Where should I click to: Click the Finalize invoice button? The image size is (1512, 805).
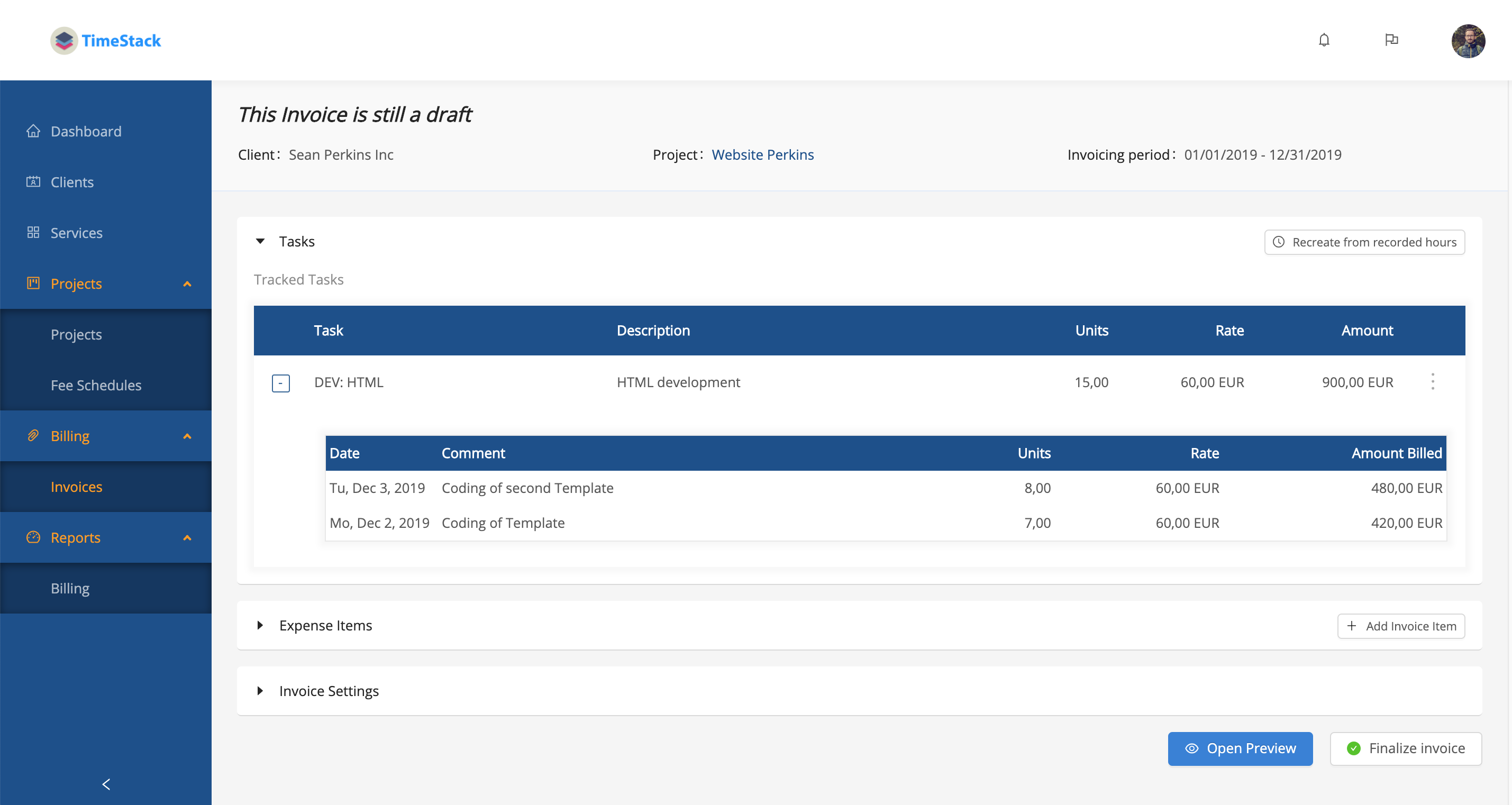click(x=1405, y=748)
